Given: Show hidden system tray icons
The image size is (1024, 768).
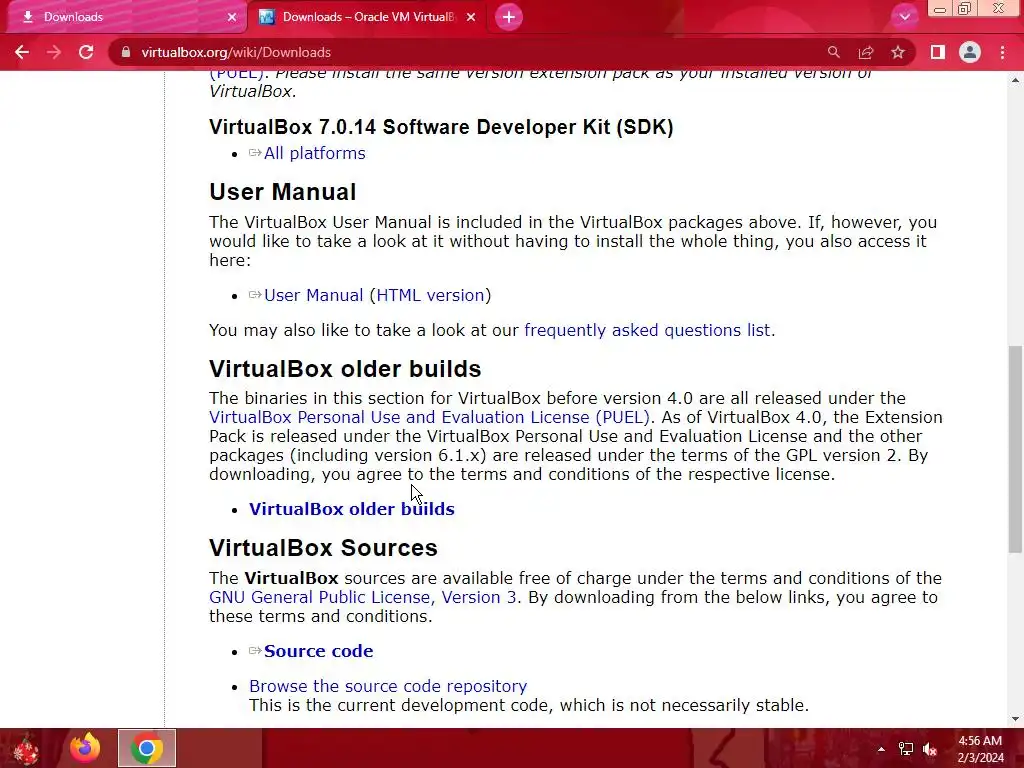Looking at the screenshot, I should click(881, 749).
